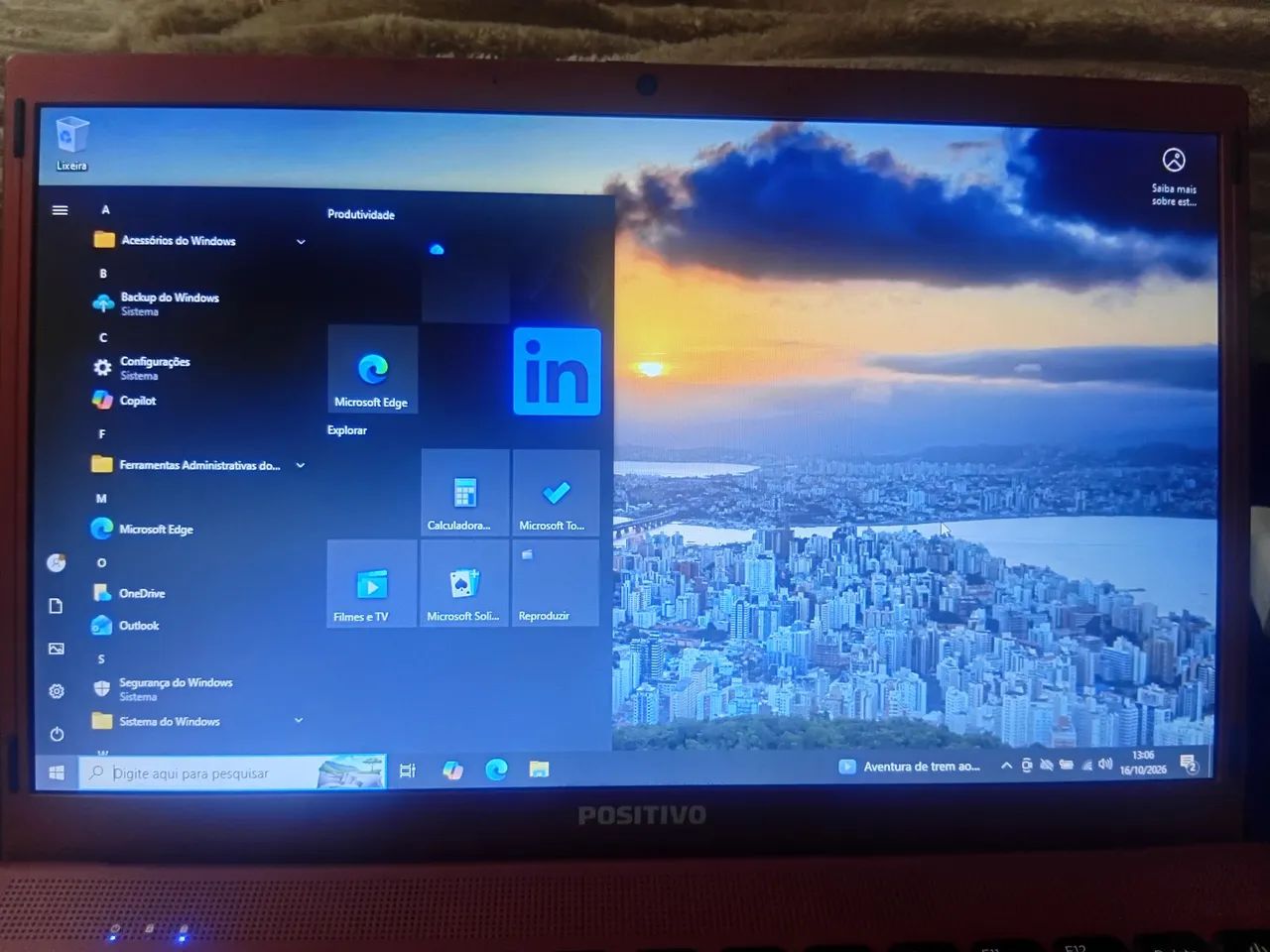Launch the Filmes e TV tile
This screenshot has height=952, width=1270.
click(372, 584)
